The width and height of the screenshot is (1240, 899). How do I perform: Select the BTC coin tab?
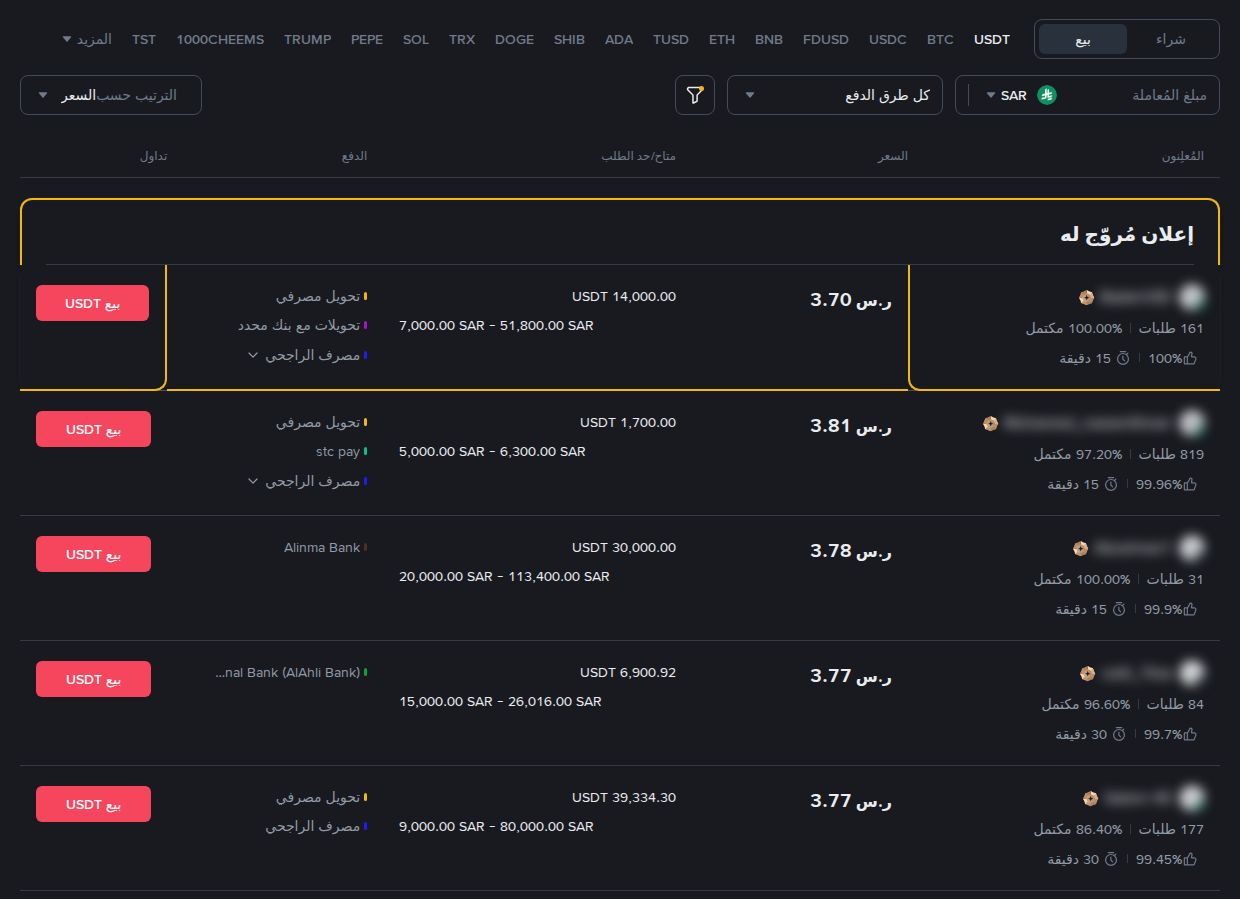pyautogui.click(x=940, y=40)
